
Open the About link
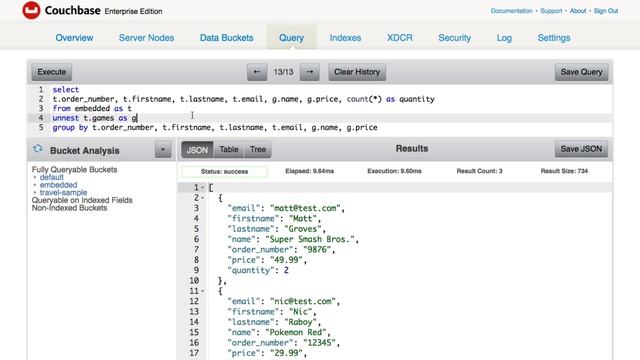click(x=578, y=11)
